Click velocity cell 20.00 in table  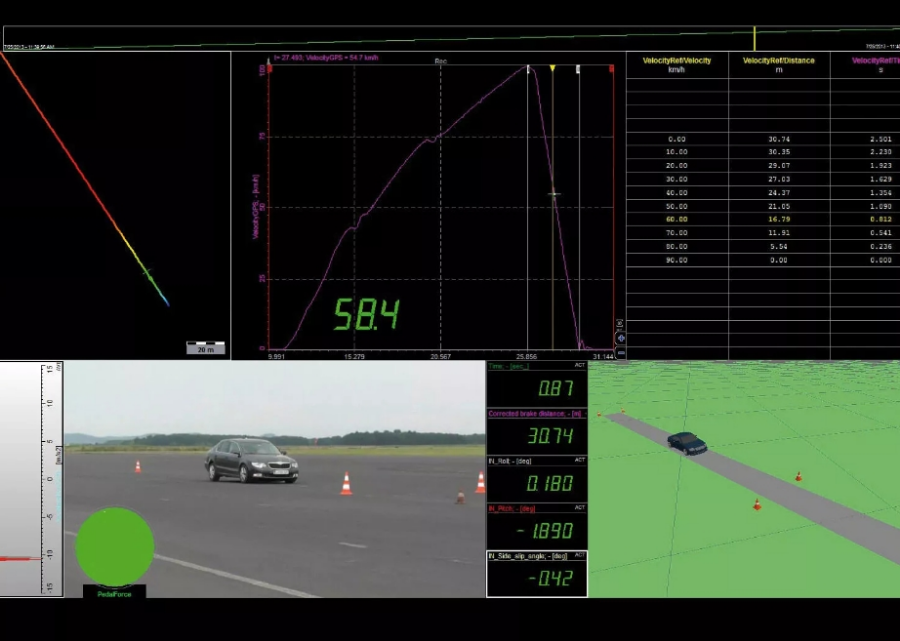[x=677, y=166]
